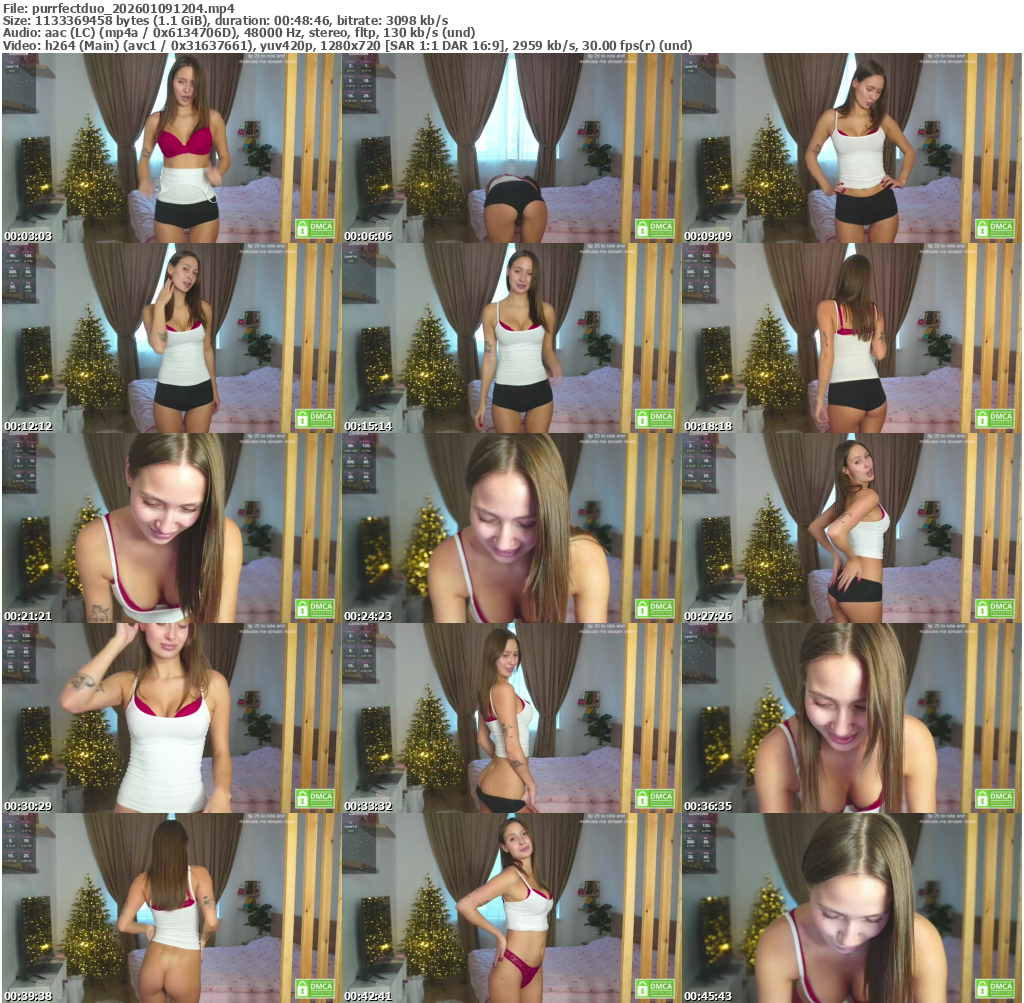1024x1003 pixels.
Task: Open the thumbnail at 00:33:32
Action: [x=511, y=718]
